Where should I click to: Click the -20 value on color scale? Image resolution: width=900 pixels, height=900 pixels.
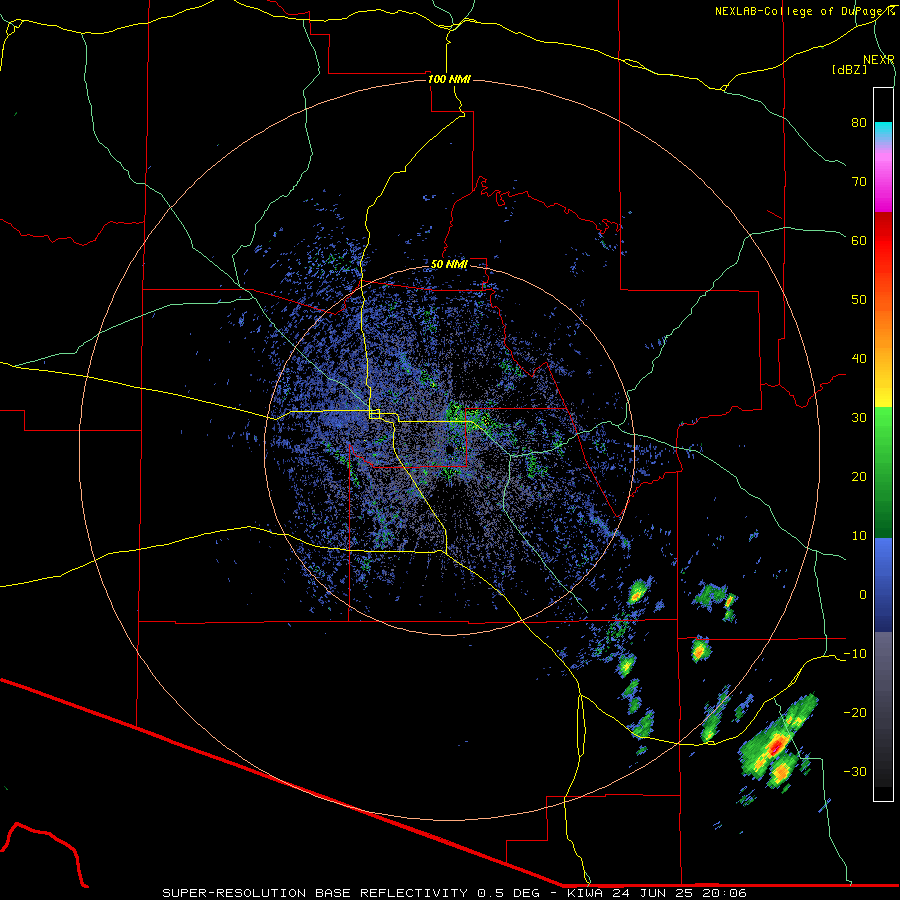[855, 712]
